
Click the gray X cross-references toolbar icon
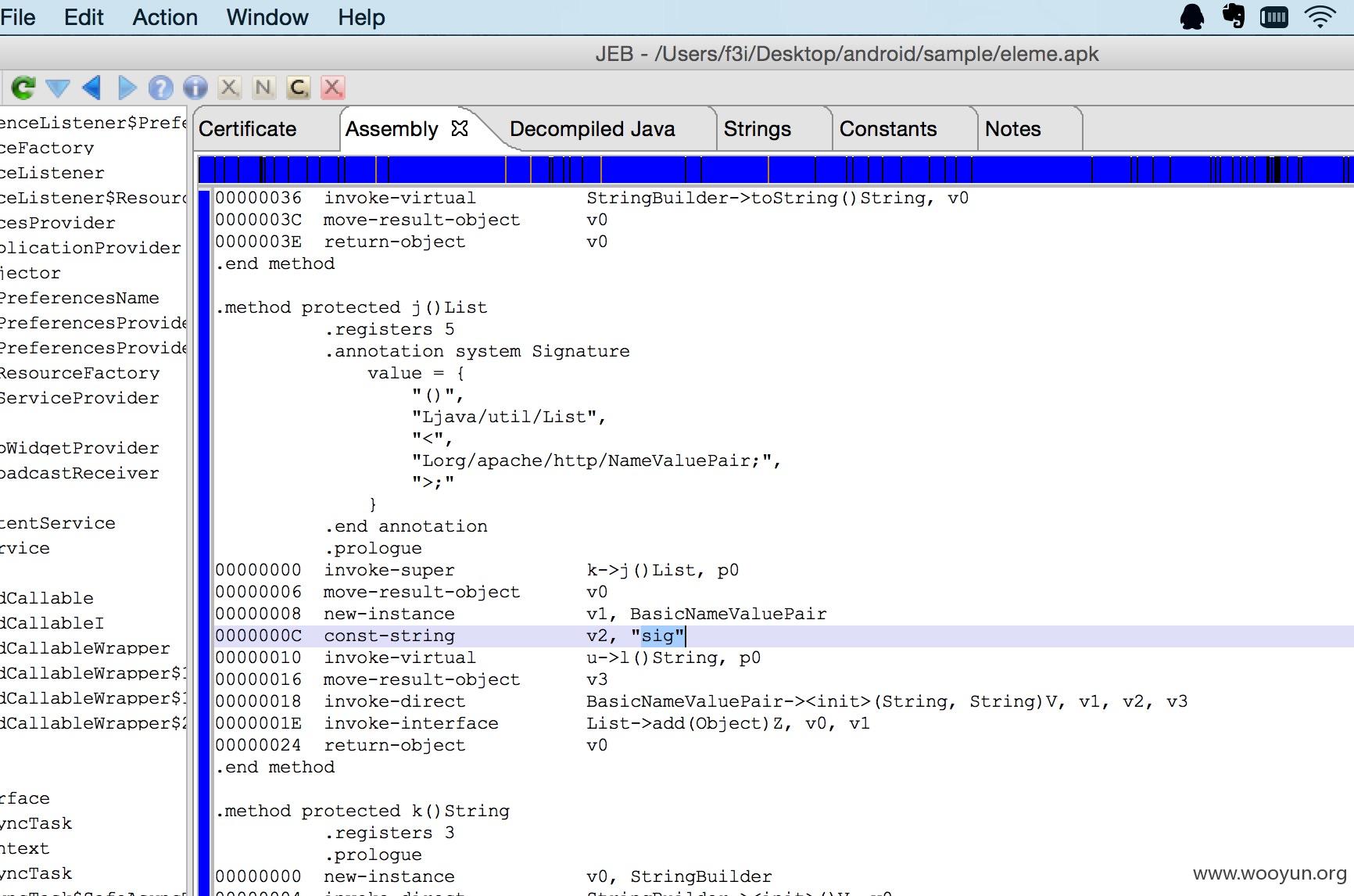point(229,88)
